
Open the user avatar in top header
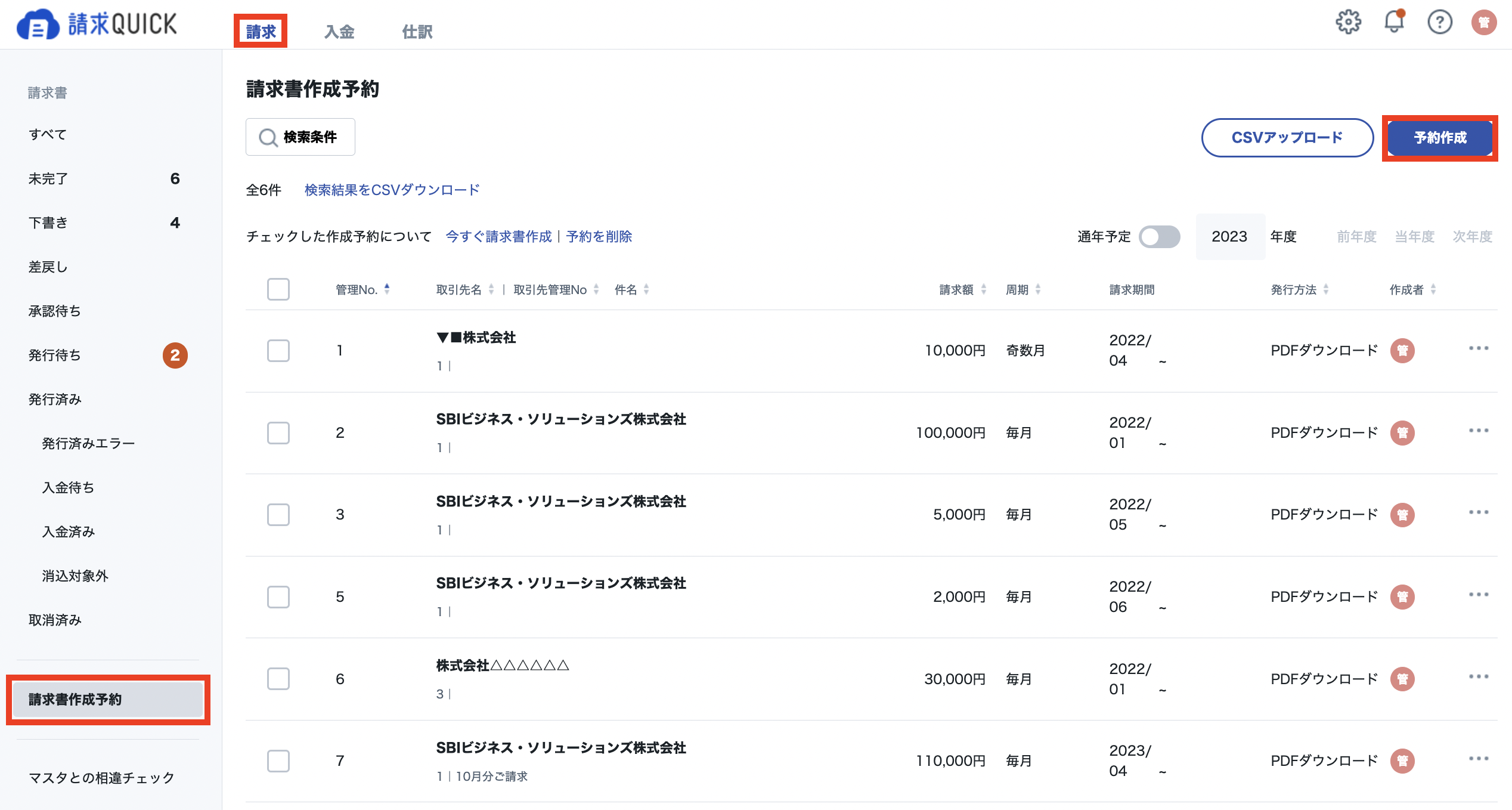1484,23
